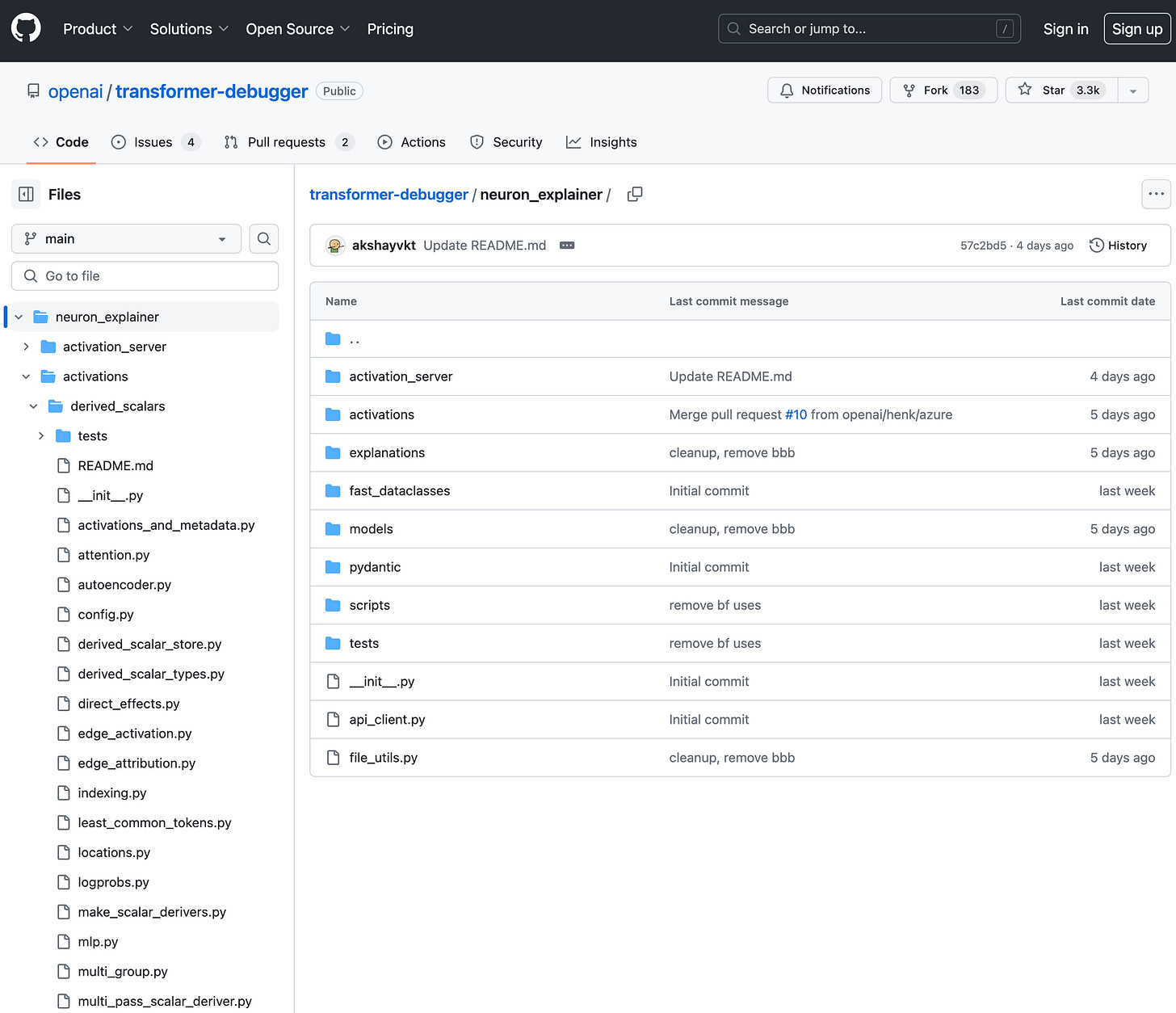Open the star list dropdown arrow
The width and height of the screenshot is (1176, 1013).
click(x=1133, y=90)
